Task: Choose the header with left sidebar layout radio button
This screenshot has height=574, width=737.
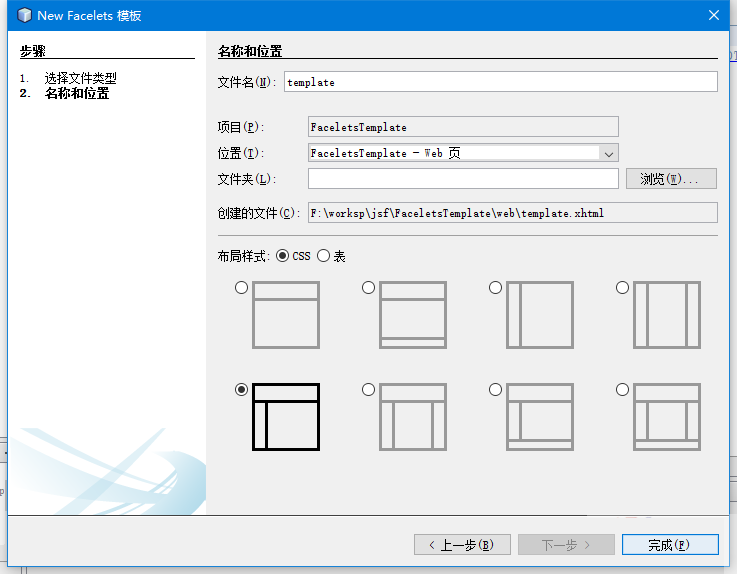Action: (241, 390)
